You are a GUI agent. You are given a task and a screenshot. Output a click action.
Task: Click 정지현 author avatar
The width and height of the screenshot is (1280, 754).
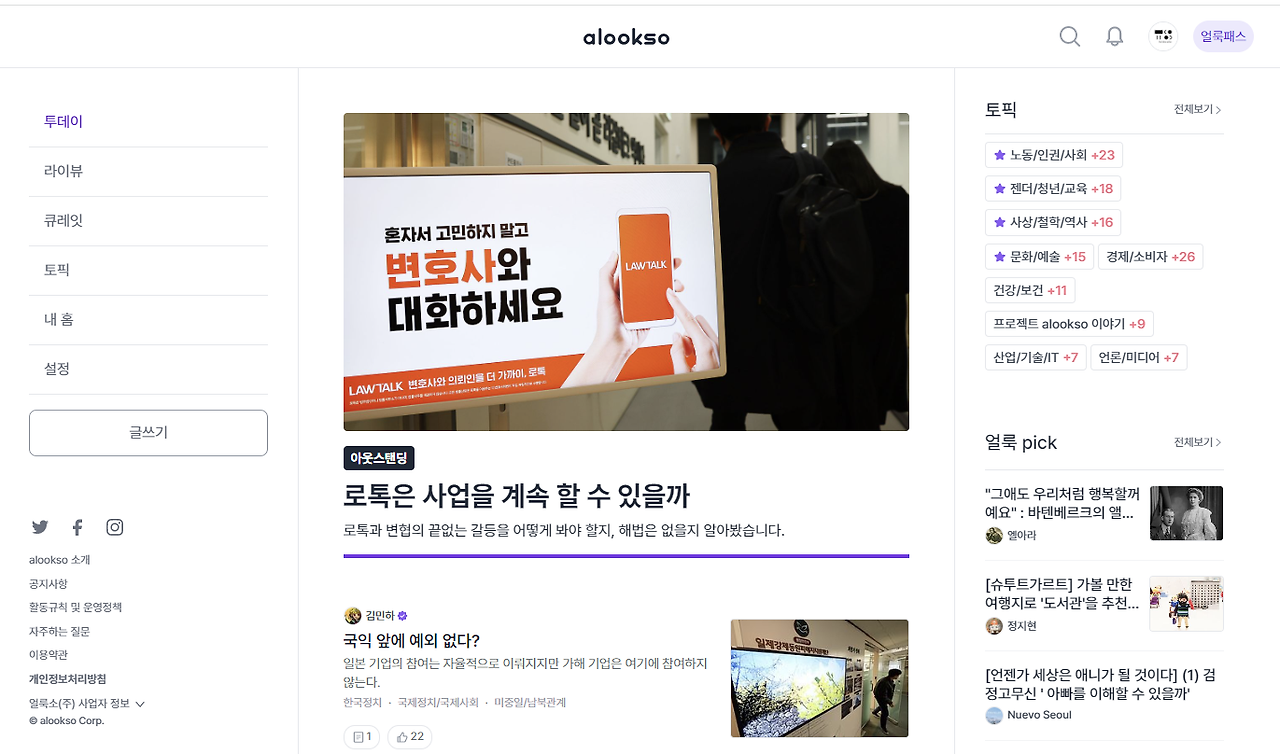point(994,626)
